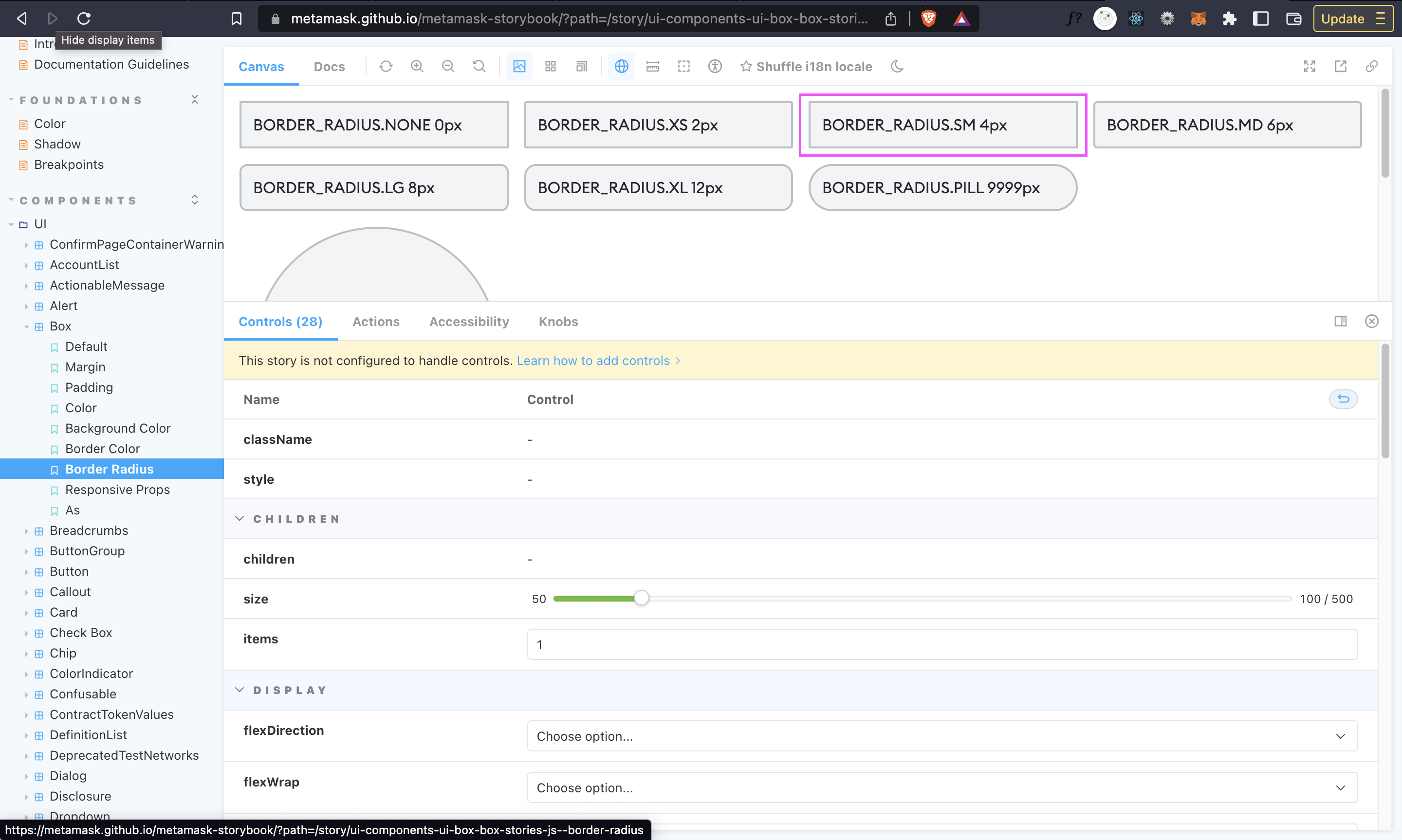
Task: Star the Shuffle i18n locale addon
Action: [745, 66]
